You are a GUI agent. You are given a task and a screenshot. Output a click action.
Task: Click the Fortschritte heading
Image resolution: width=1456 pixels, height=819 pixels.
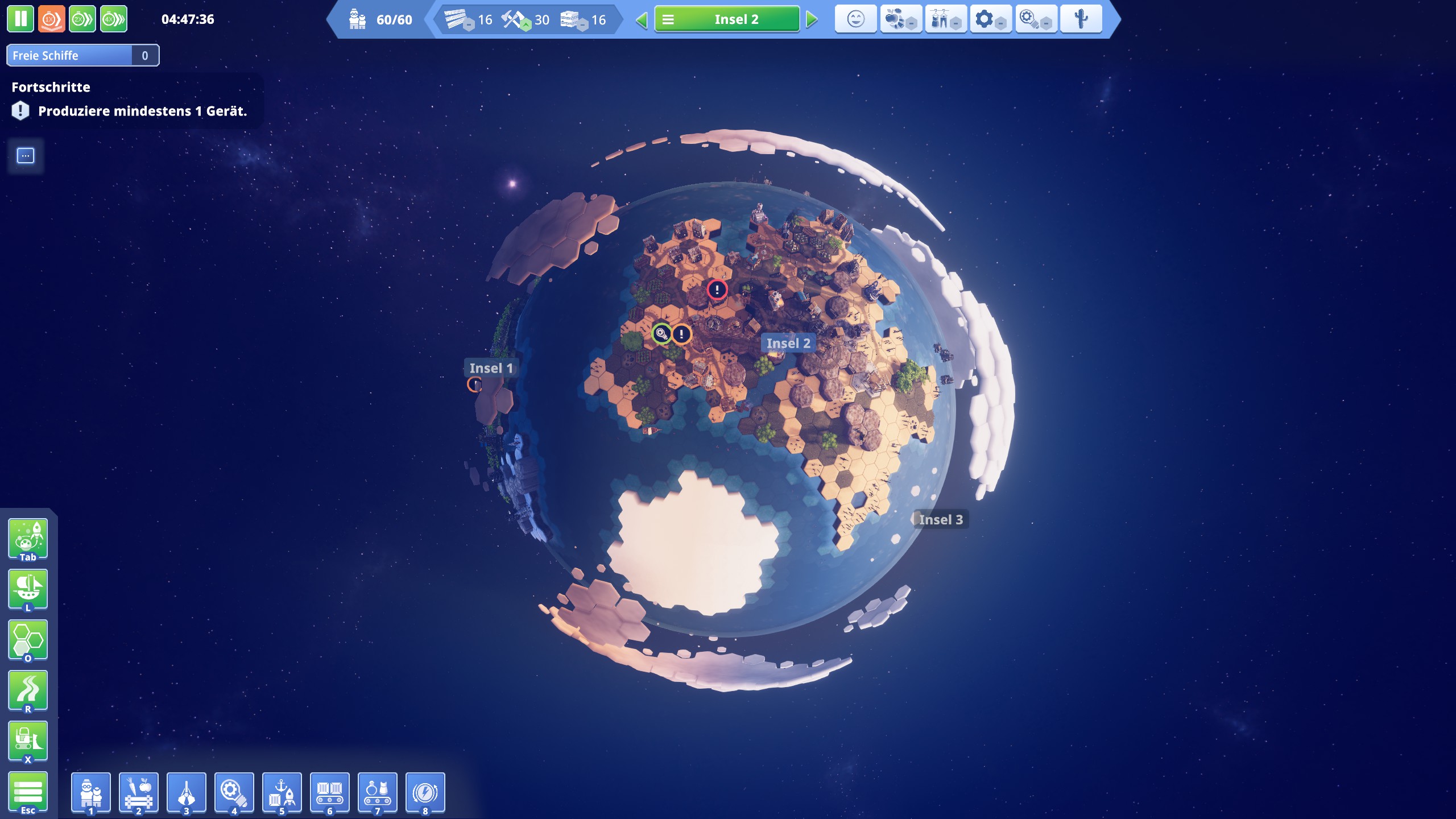pyautogui.click(x=51, y=87)
